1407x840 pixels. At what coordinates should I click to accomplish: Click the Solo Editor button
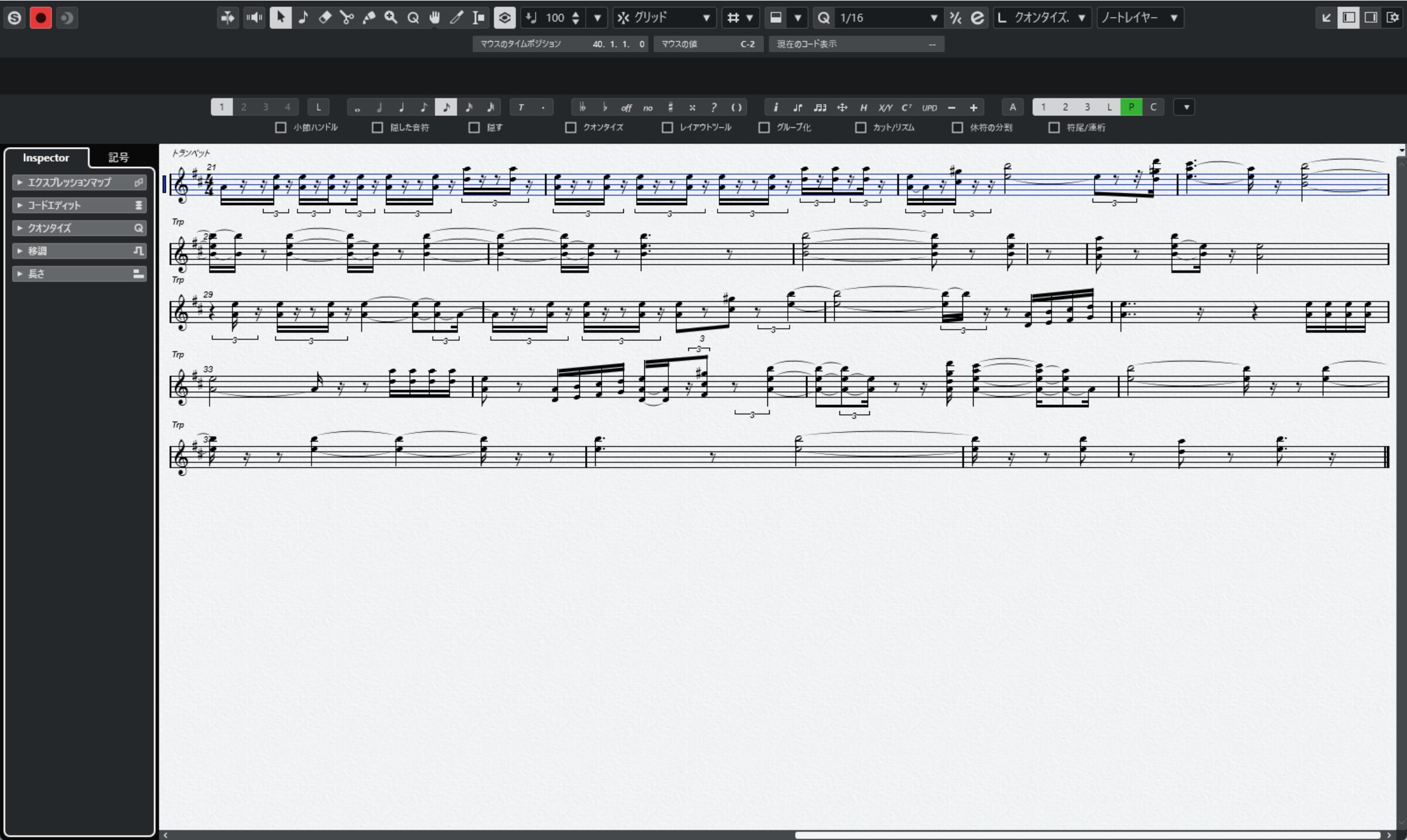15,18
